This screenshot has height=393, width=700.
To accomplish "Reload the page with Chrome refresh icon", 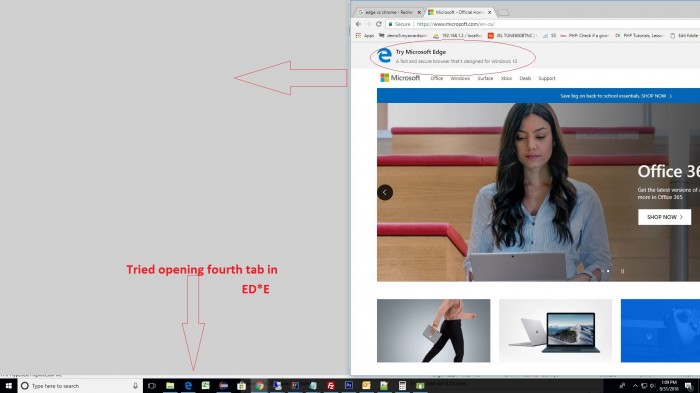I will pos(379,24).
